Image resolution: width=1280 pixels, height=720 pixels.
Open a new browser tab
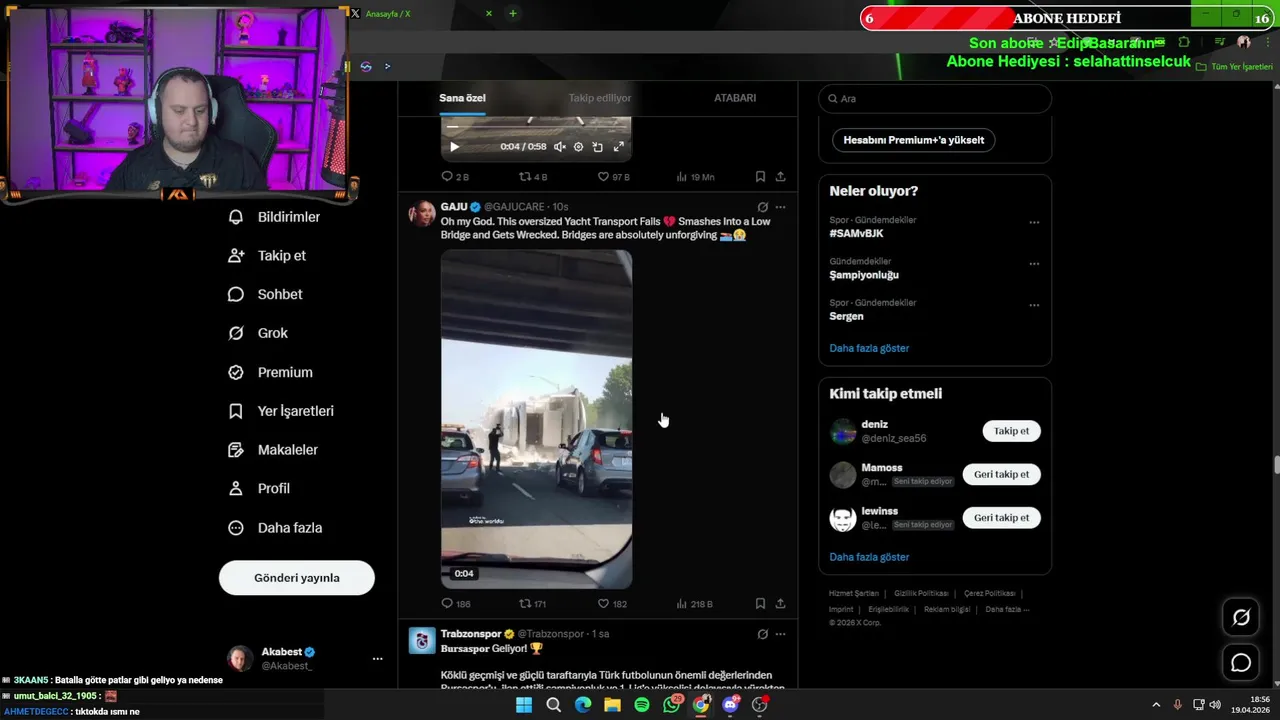click(513, 14)
